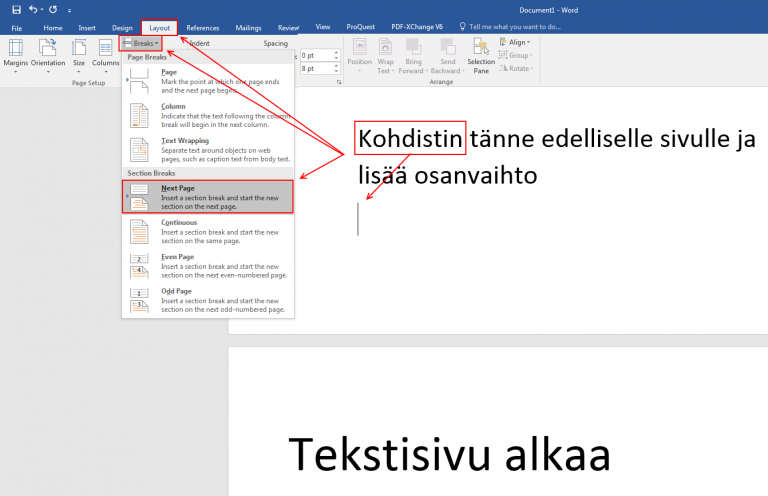The image size is (768, 496).
Task: Expand the Breaks dropdown
Action: (x=140, y=43)
